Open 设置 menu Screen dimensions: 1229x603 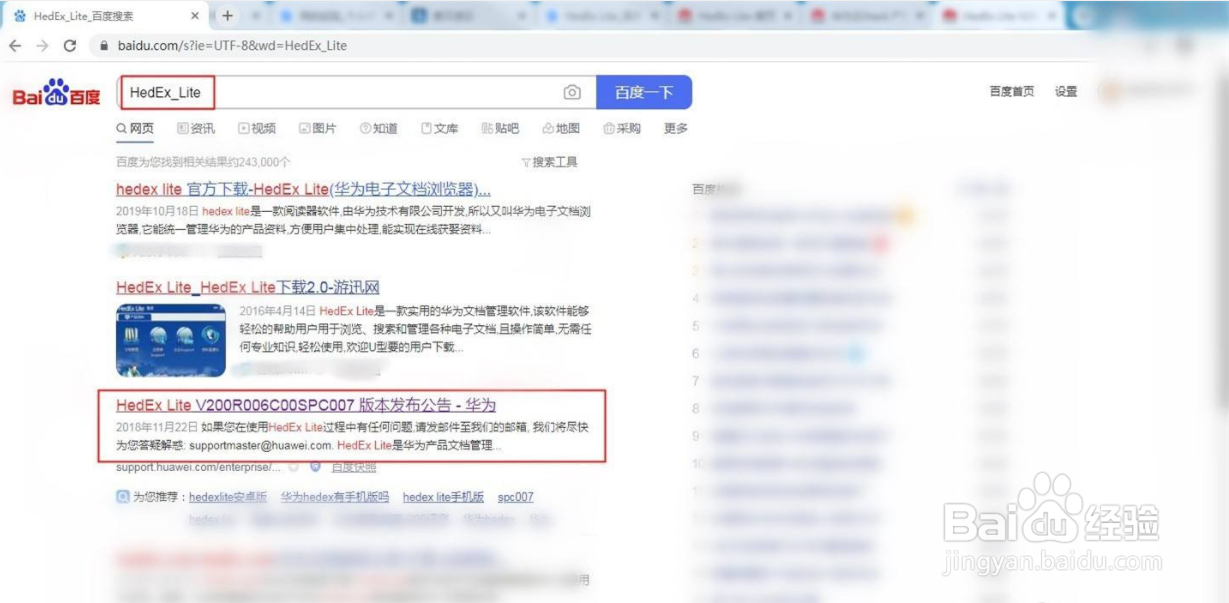click(x=1066, y=92)
